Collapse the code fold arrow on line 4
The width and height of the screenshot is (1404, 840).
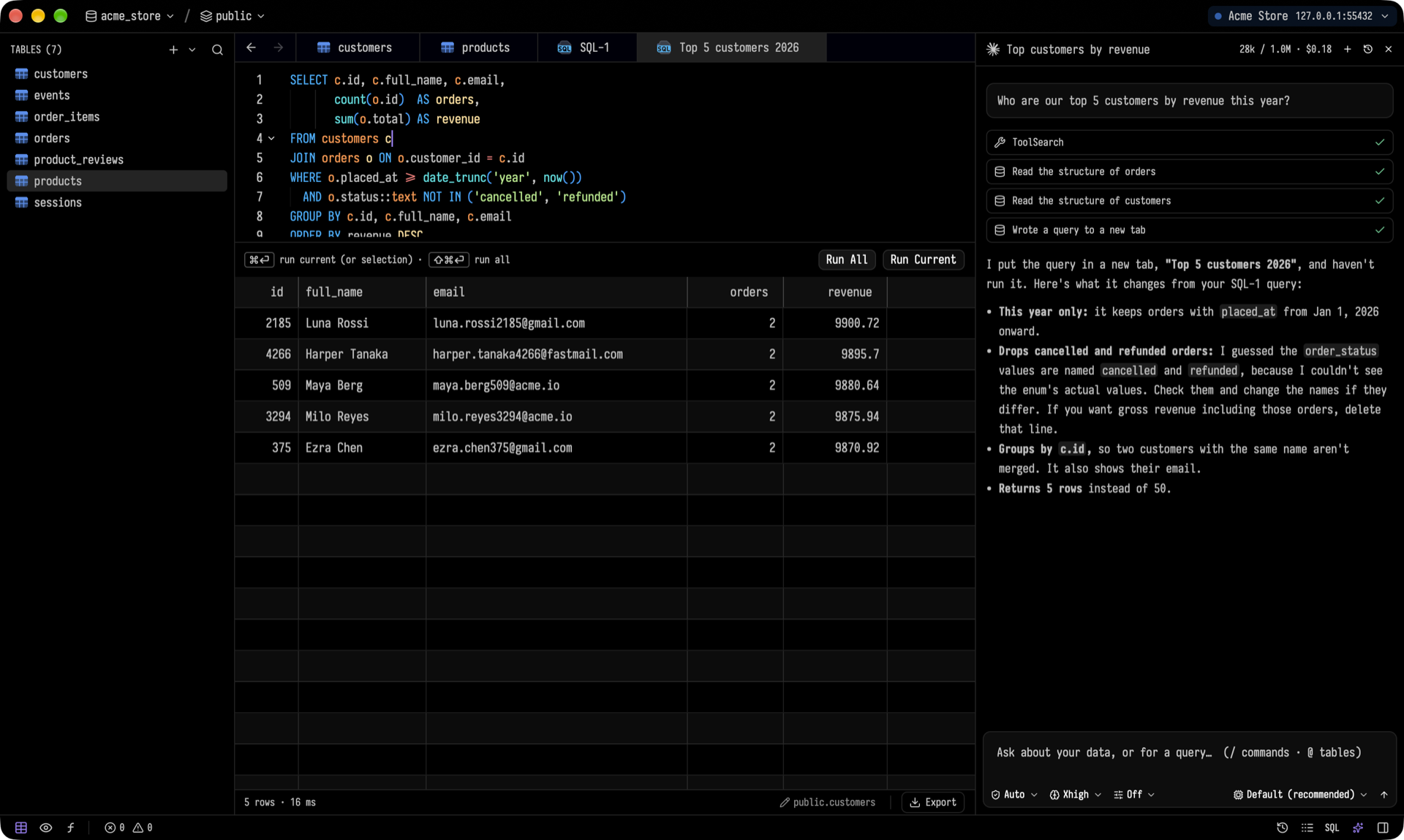coord(271,139)
